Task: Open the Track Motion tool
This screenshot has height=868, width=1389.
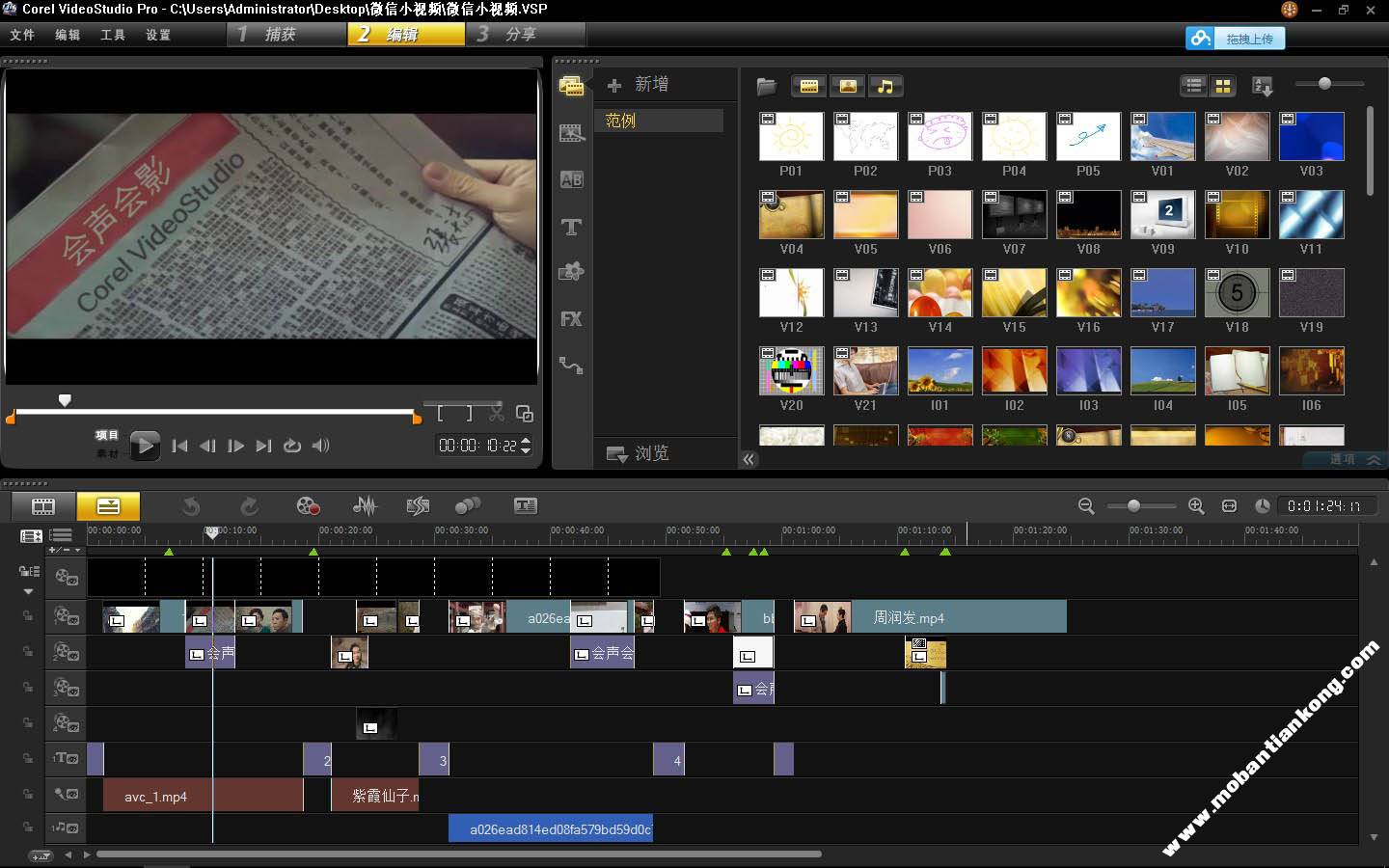Action: coord(468,505)
